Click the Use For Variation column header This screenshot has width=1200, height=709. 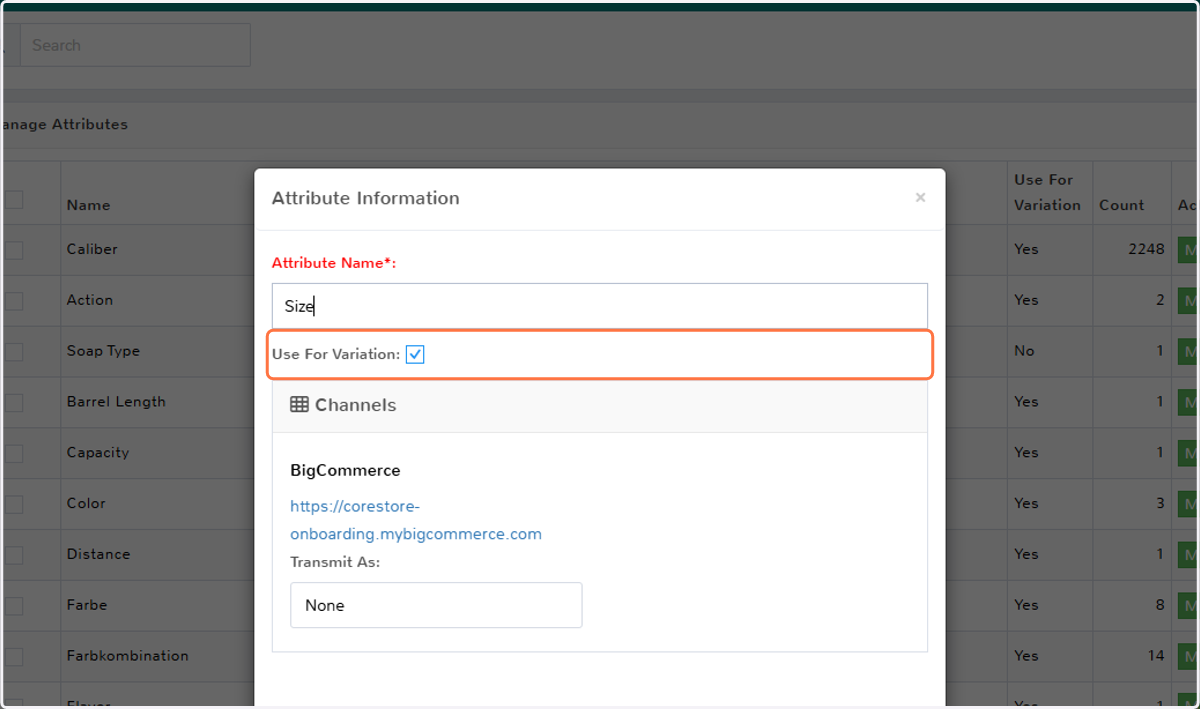click(1047, 192)
